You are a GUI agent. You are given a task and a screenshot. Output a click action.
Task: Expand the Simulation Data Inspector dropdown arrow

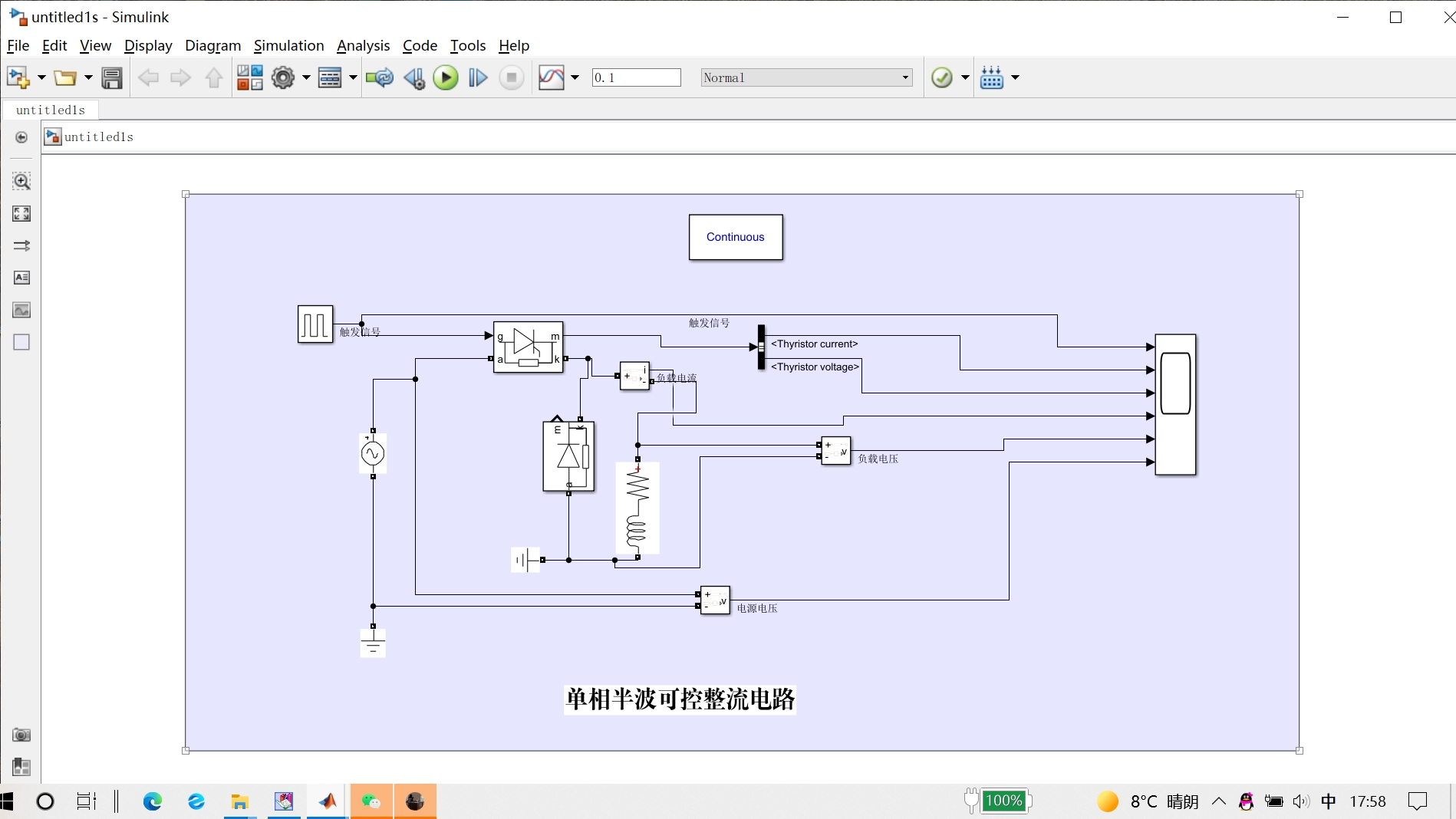coord(575,77)
